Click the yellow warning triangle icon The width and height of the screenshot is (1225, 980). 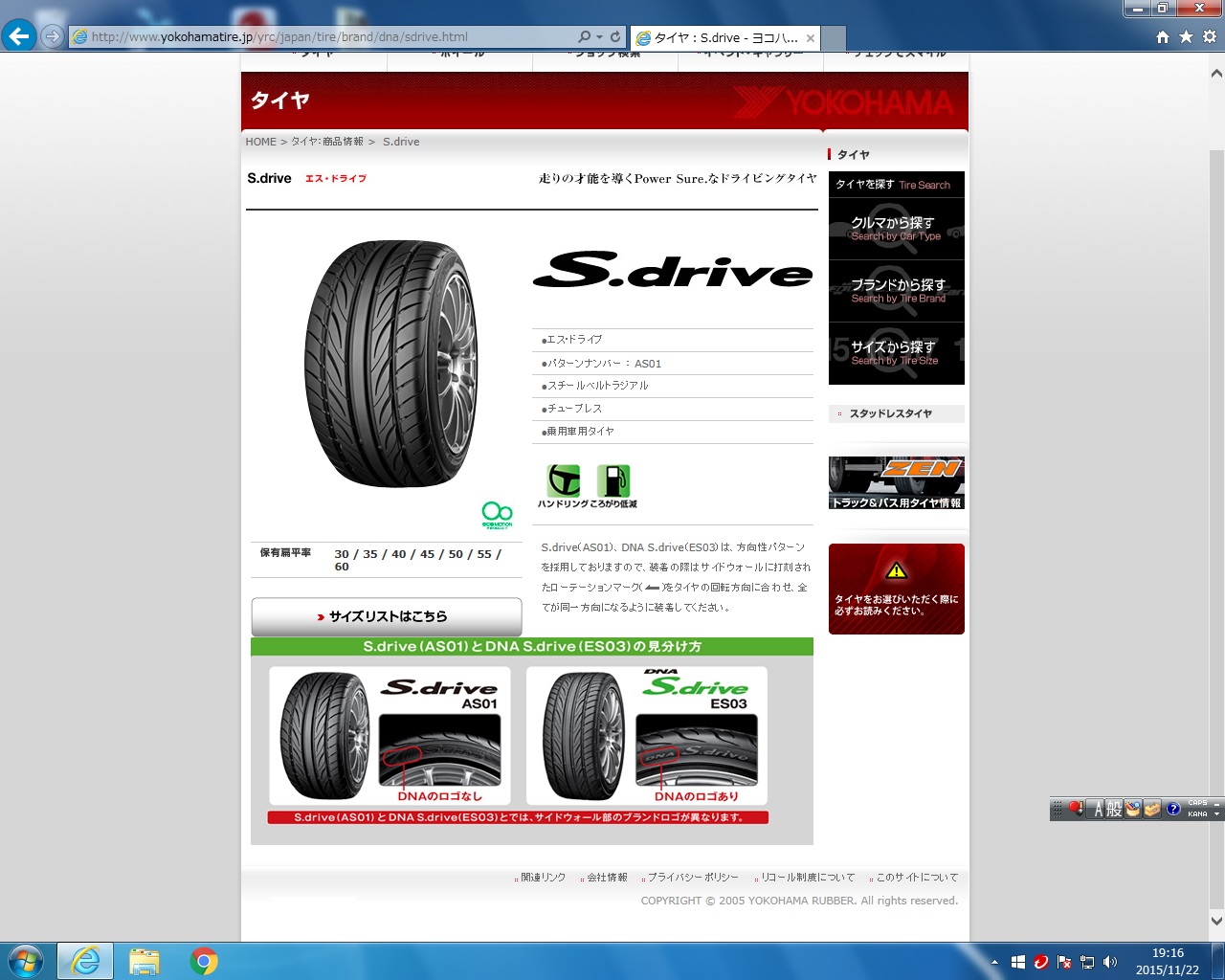pyautogui.click(x=897, y=571)
